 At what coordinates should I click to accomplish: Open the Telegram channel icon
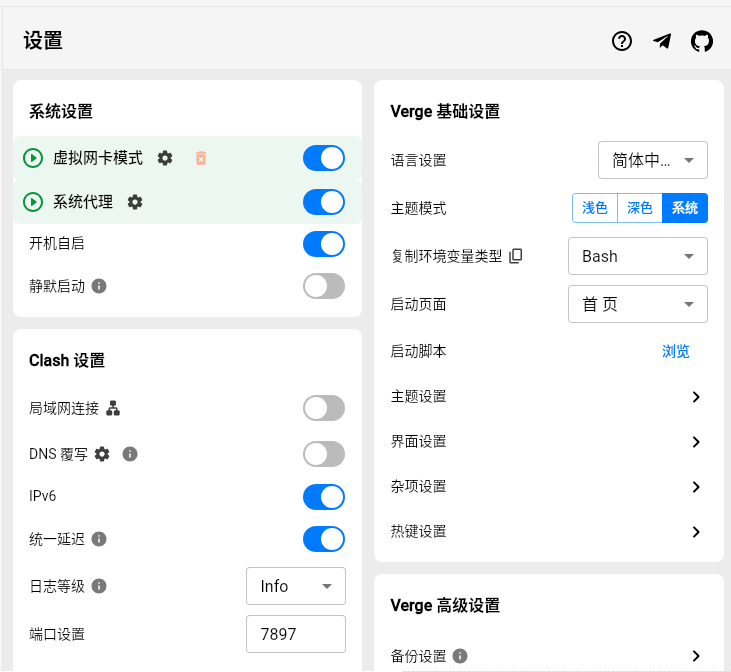[662, 42]
